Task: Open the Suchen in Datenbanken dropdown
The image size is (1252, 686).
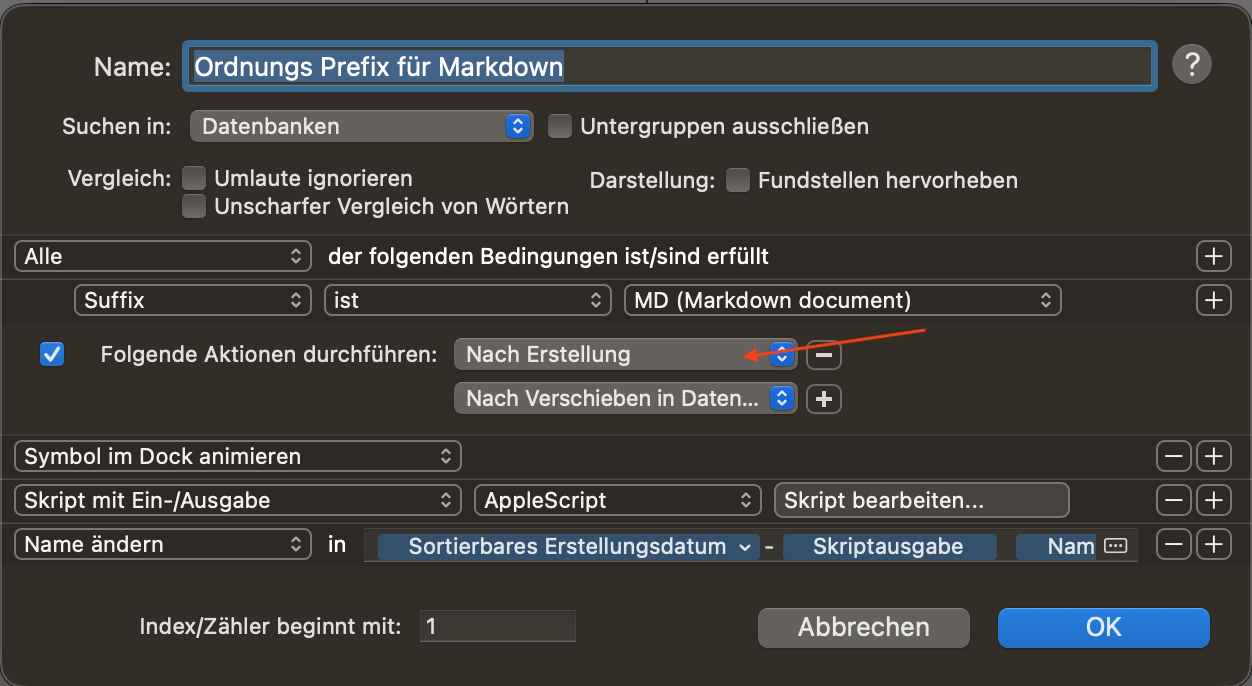Action: [361, 127]
